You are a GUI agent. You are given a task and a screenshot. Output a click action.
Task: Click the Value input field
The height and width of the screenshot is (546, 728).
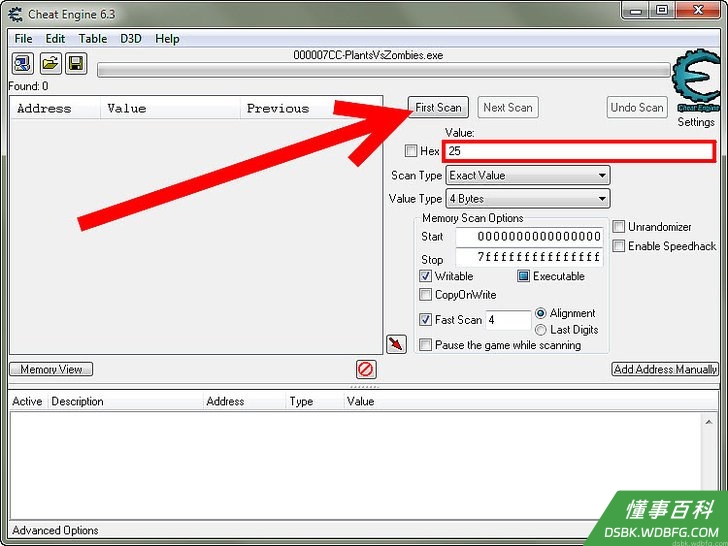pyautogui.click(x=578, y=151)
